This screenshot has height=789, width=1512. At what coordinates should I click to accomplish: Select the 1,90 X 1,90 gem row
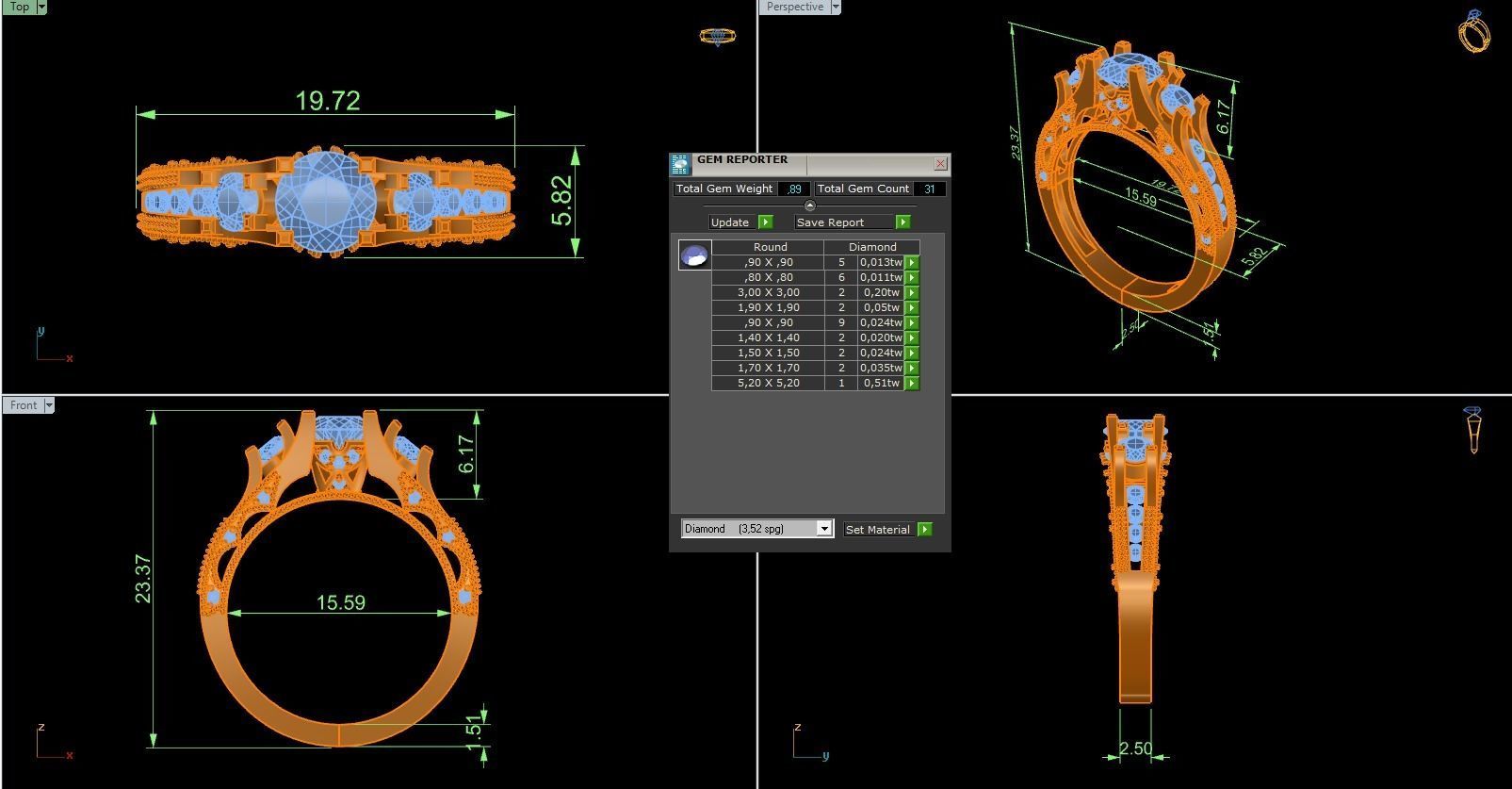815,308
